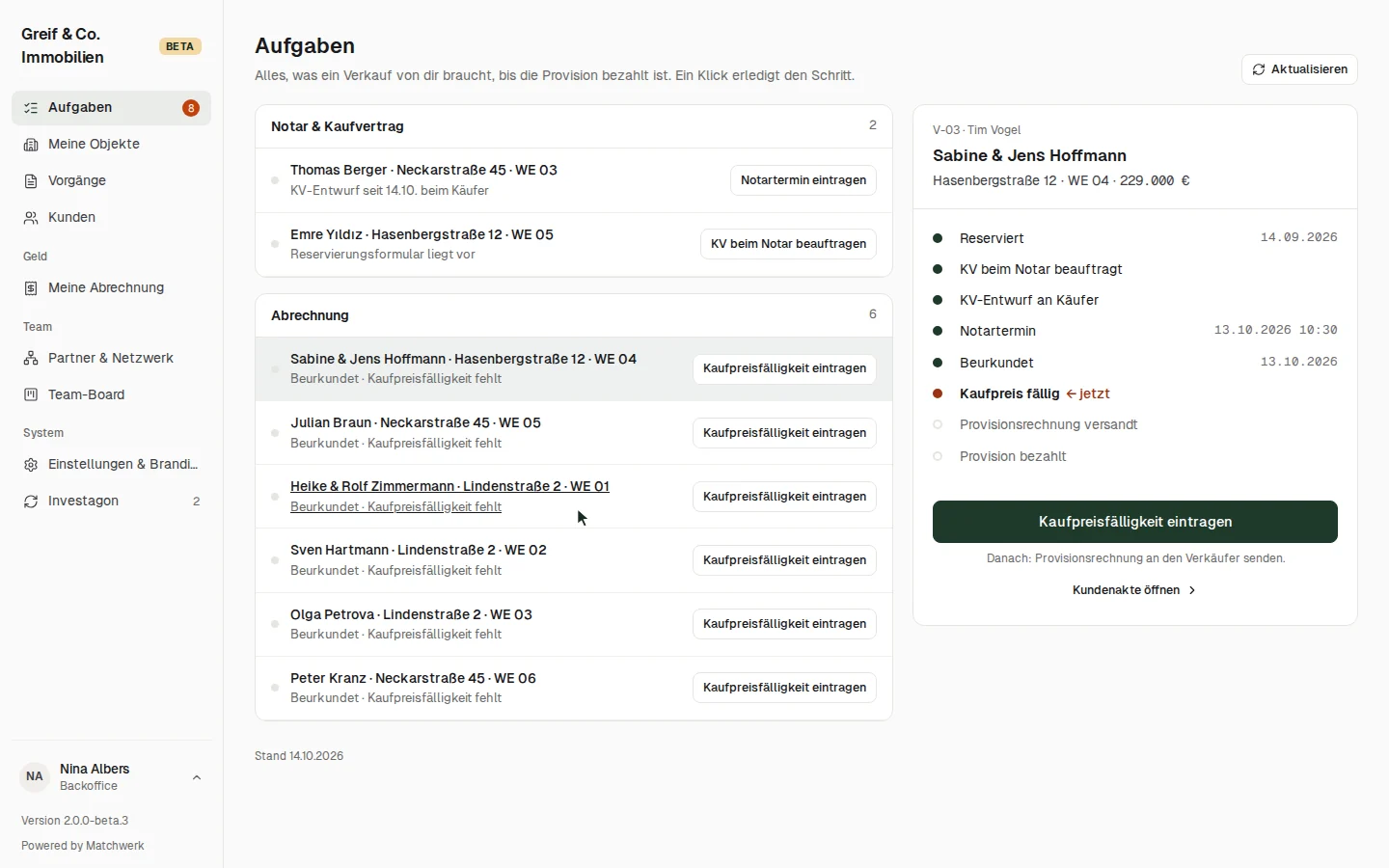
Task: Open Einstellungen & Branding page
Action: (111, 465)
